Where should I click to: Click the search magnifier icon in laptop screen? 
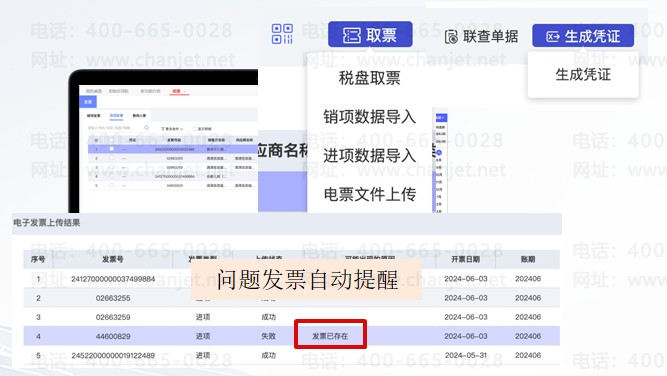pos(146,128)
